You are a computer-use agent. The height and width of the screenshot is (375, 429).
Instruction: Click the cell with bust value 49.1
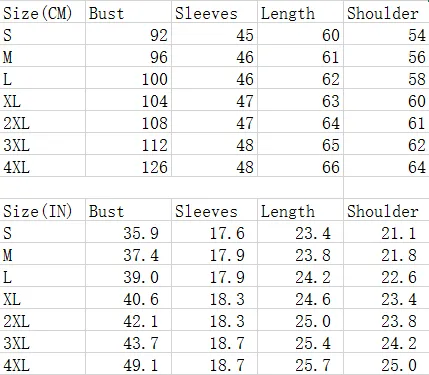(x=128, y=364)
